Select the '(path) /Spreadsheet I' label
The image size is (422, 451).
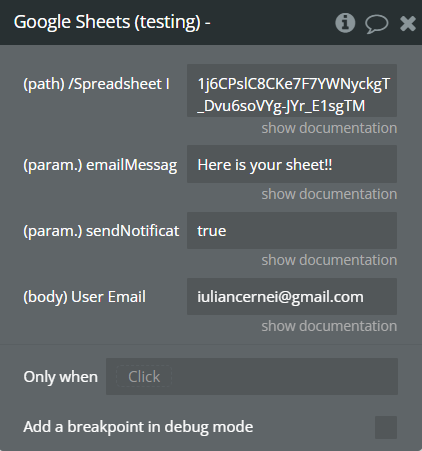pyautogui.click(x=96, y=84)
